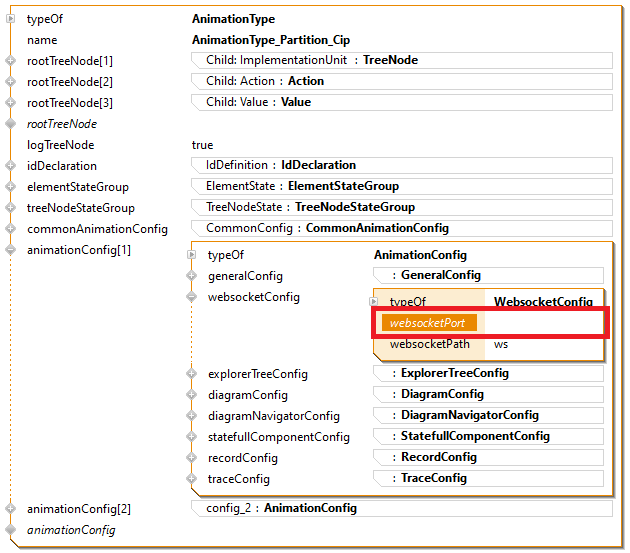Click the plus icon beside recordConfig
The width and height of the screenshot is (630, 553).
pos(191,458)
